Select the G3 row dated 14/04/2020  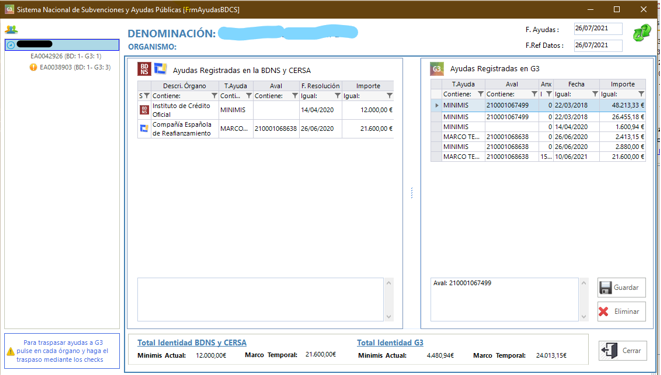pos(538,127)
